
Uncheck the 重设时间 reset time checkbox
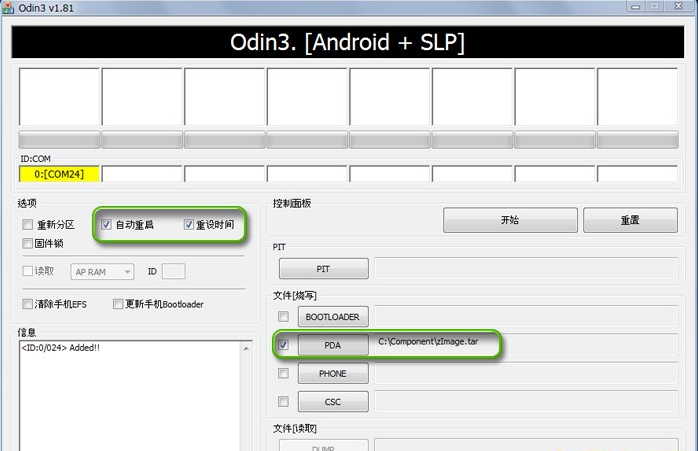coord(189,224)
